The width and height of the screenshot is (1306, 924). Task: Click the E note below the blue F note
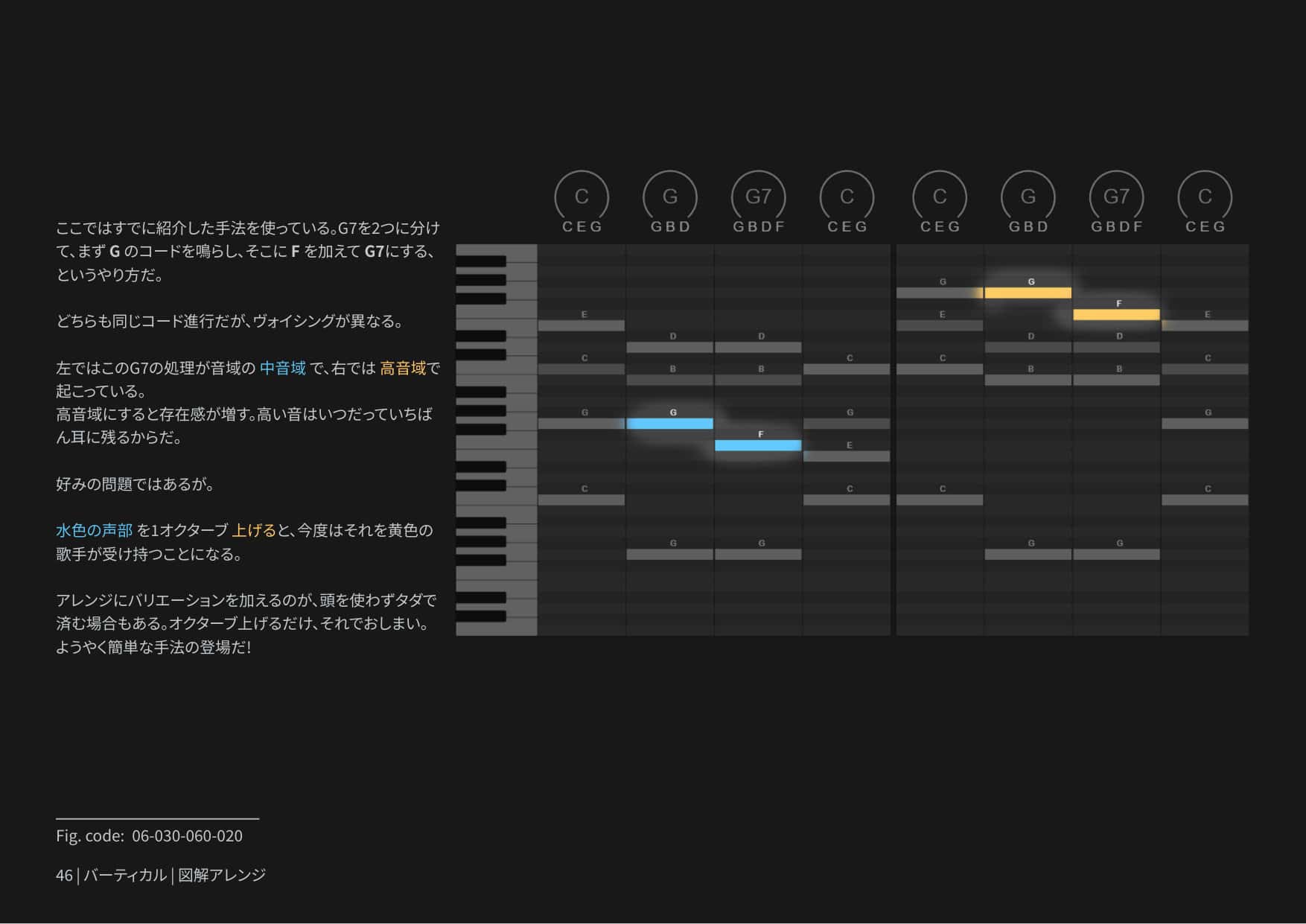(x=847, y=456)
